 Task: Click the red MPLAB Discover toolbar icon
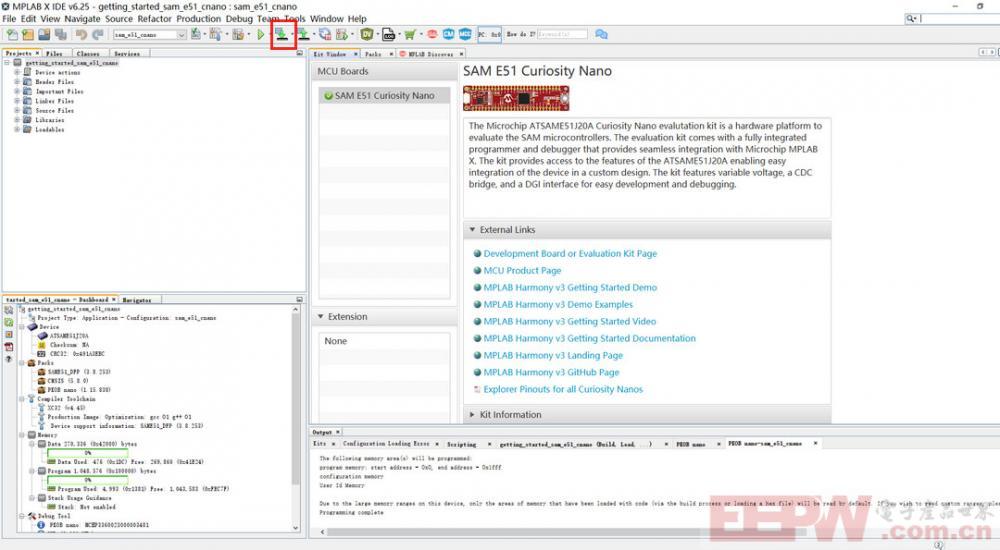(x=432, y=34)
